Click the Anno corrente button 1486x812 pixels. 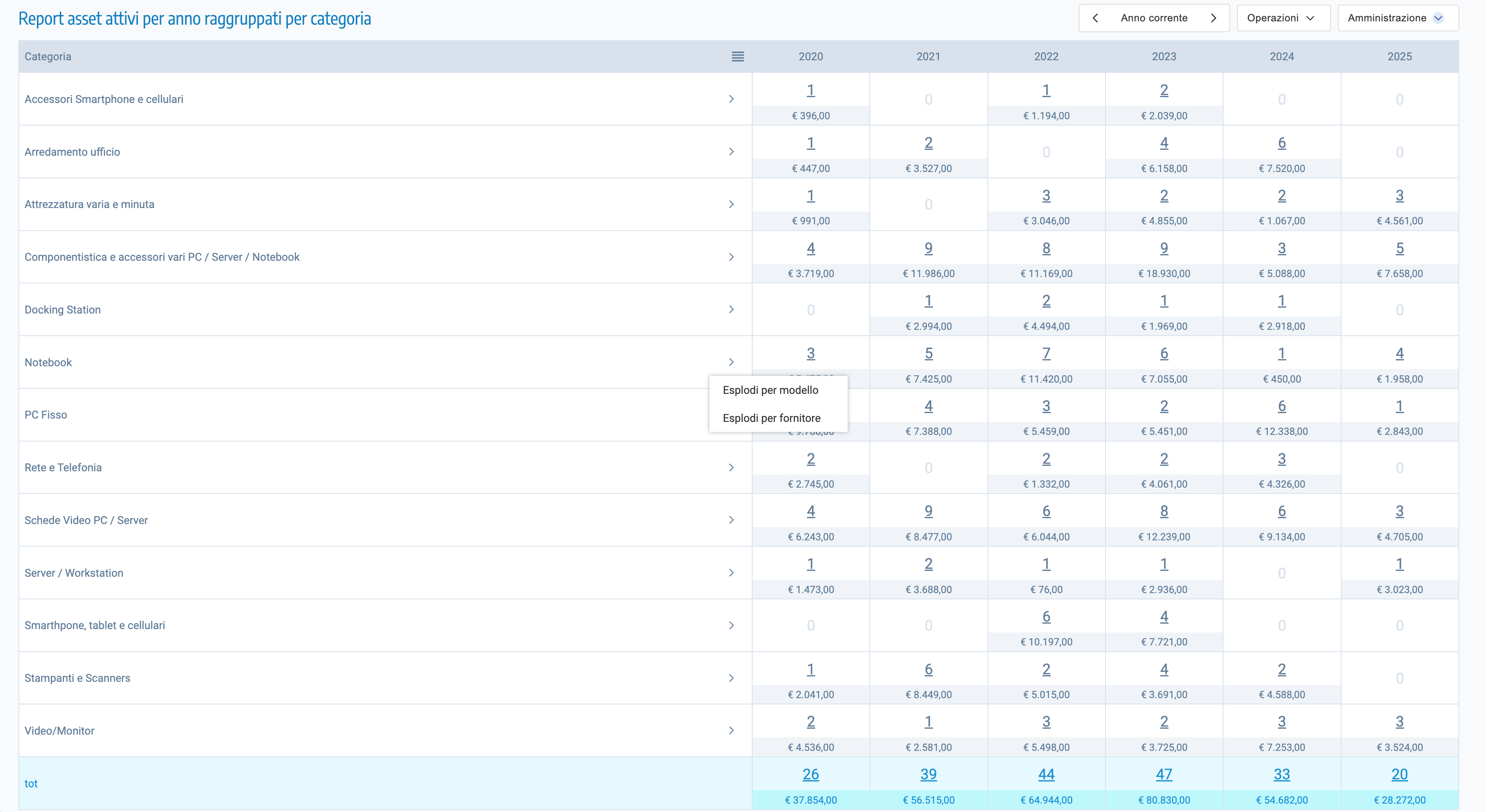click(x=1154, y=18)
